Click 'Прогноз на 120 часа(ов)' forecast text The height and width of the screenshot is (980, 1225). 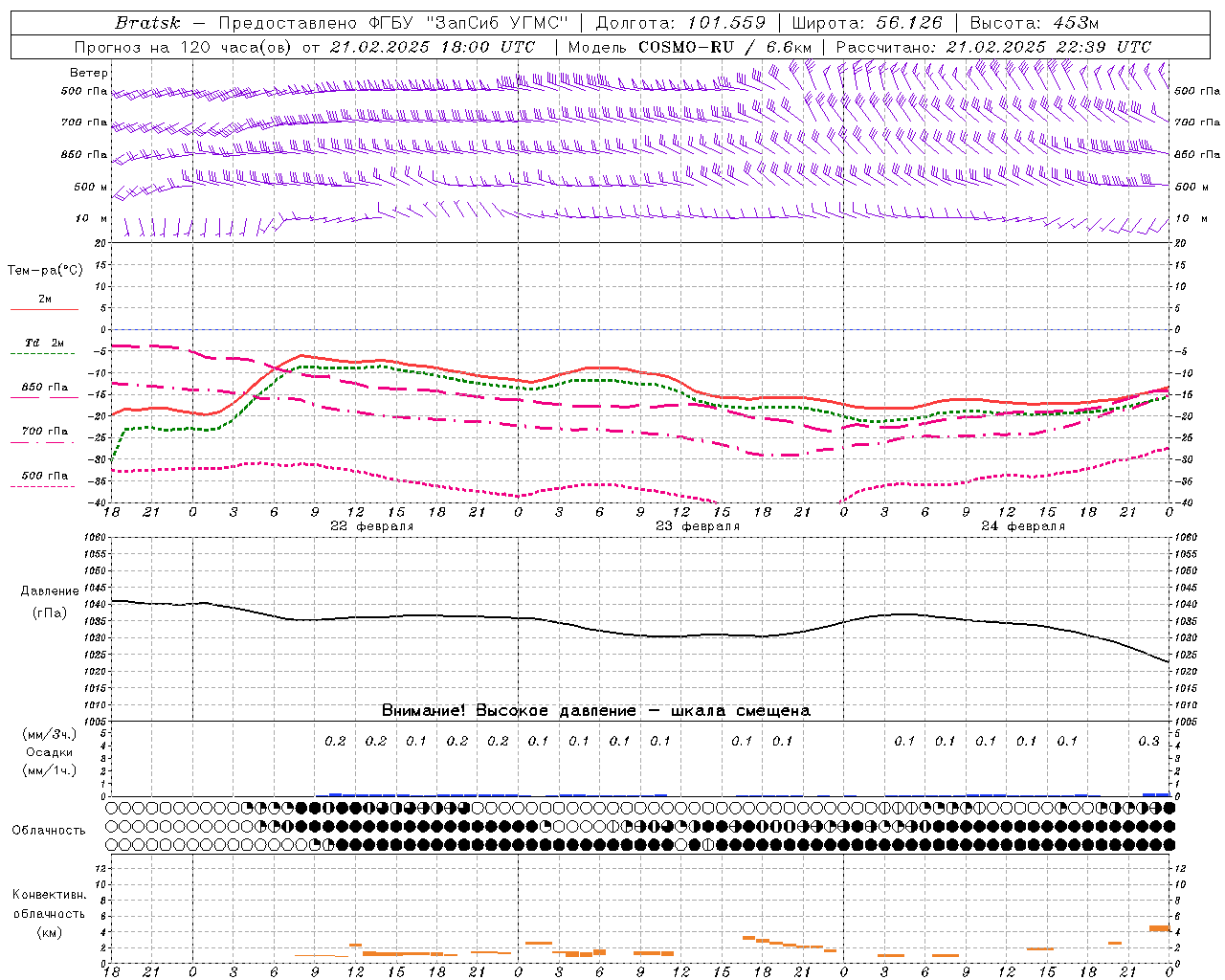[x=184, y=47]
